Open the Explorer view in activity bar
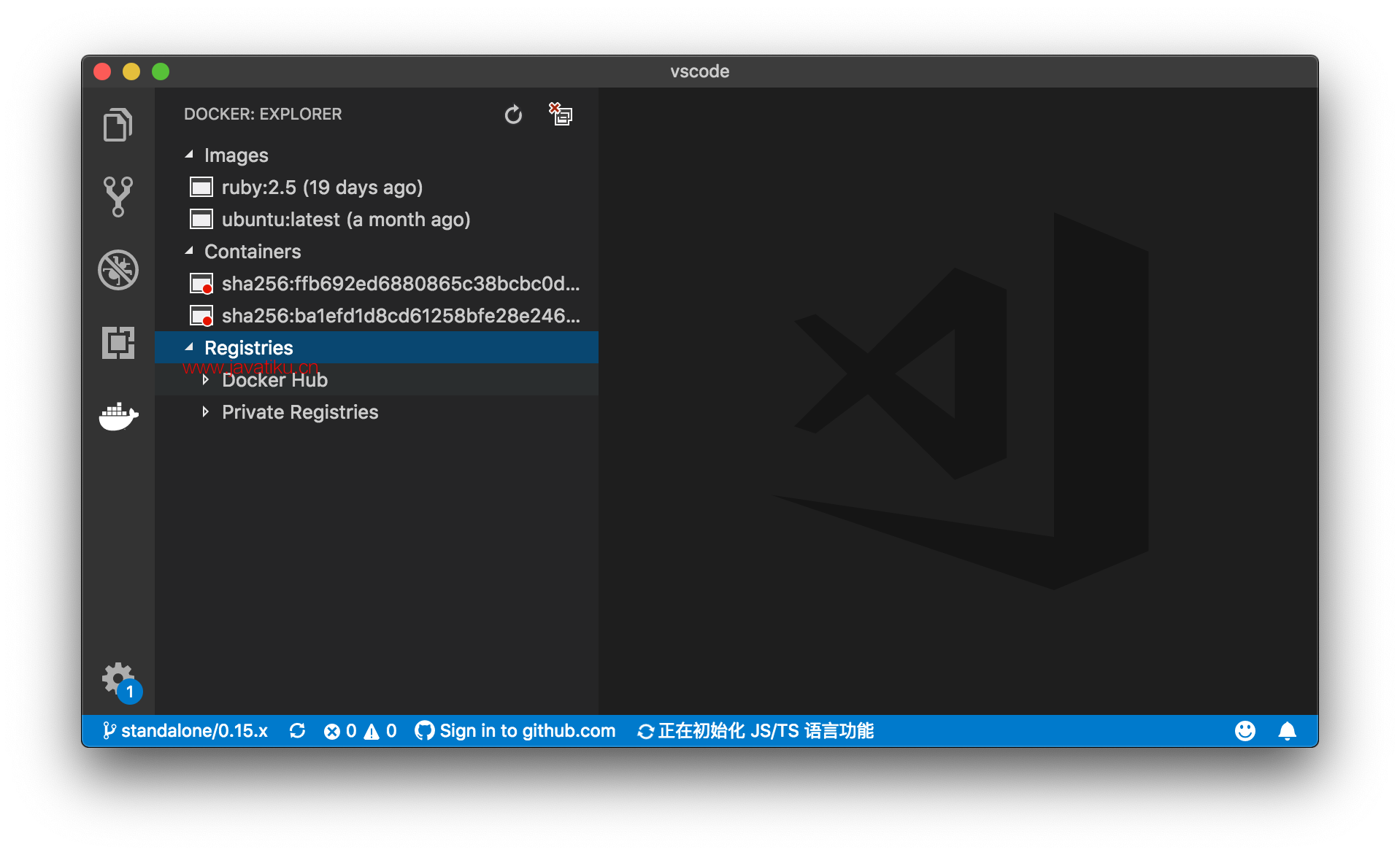The image size is (1400, 855). click(x=118, y=125)
